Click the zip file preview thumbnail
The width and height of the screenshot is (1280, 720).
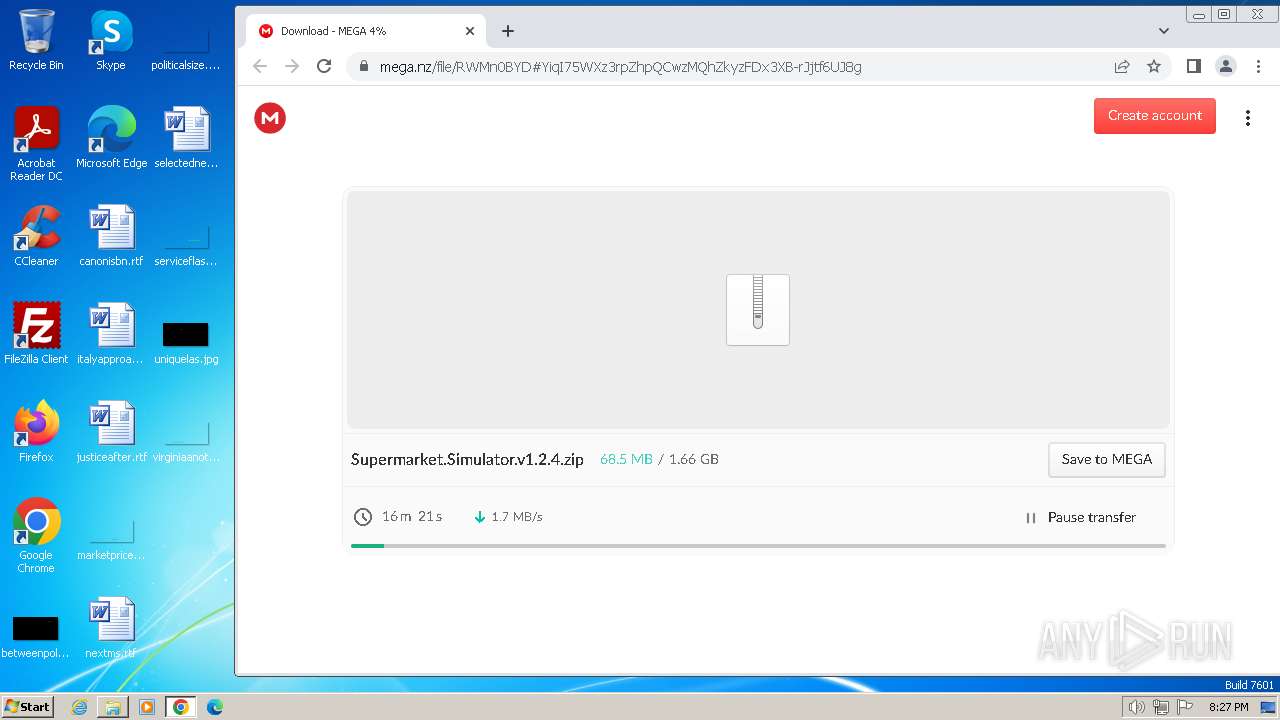point(758,310)
